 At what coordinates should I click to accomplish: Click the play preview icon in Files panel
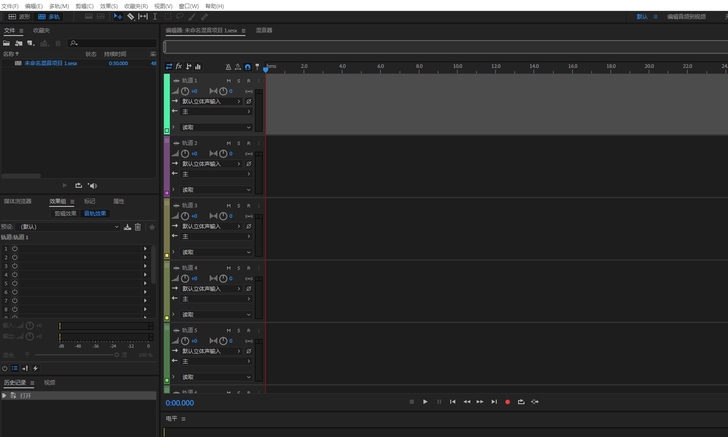pos(65,186)
